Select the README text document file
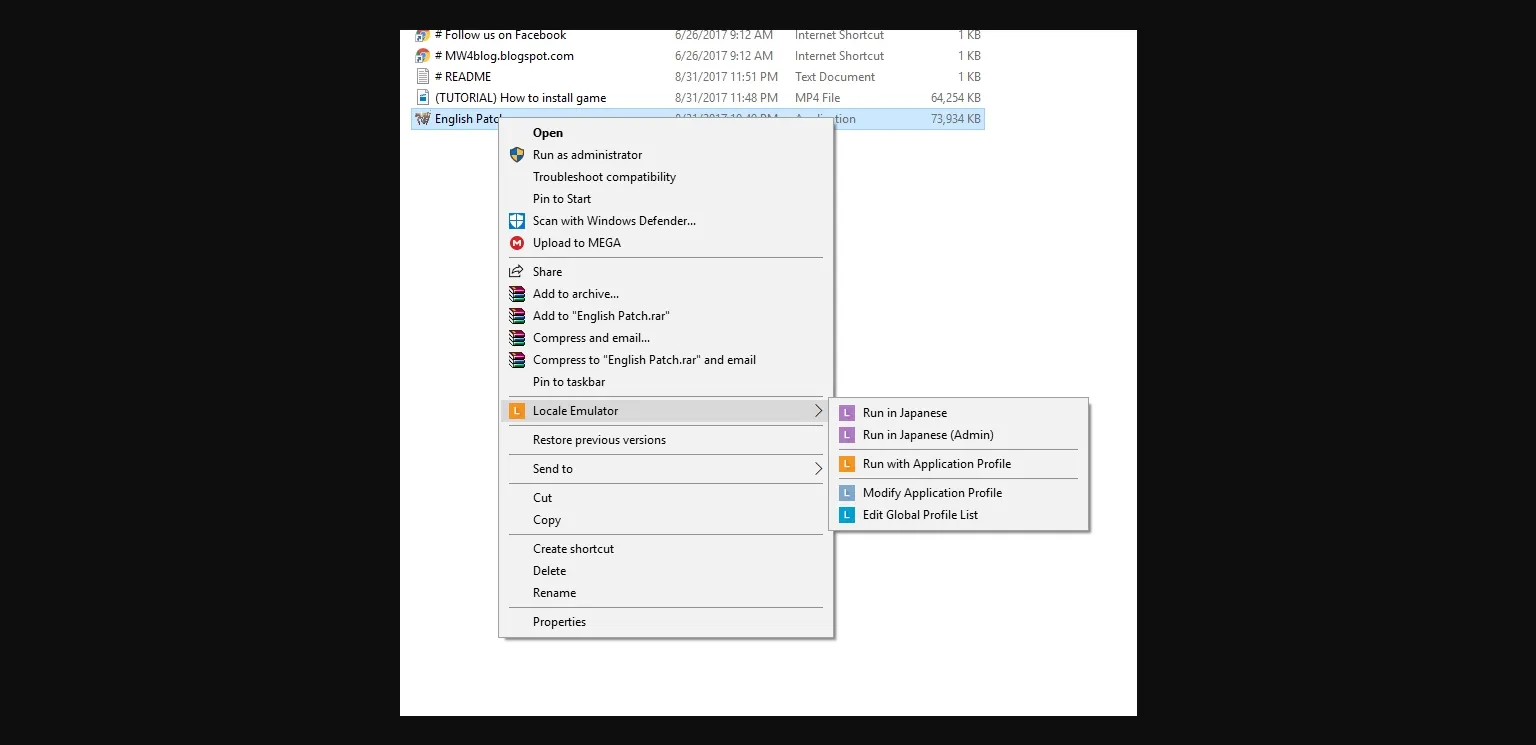The height and width of the screenshot is (745, 1536). point(468,77)
